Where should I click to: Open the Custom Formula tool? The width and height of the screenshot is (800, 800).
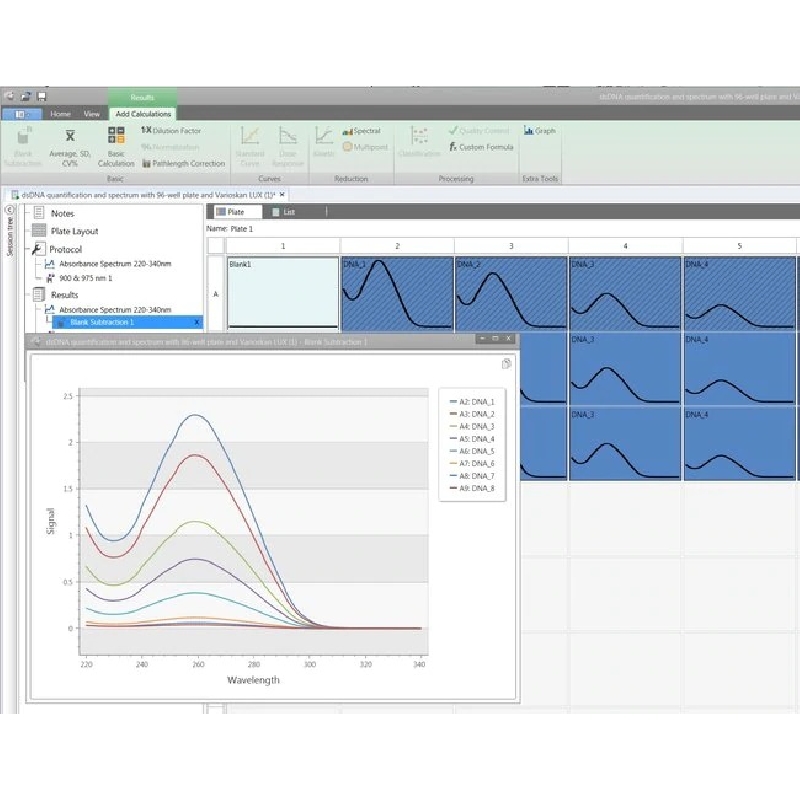pyautogui.click(x=481, y=147)
